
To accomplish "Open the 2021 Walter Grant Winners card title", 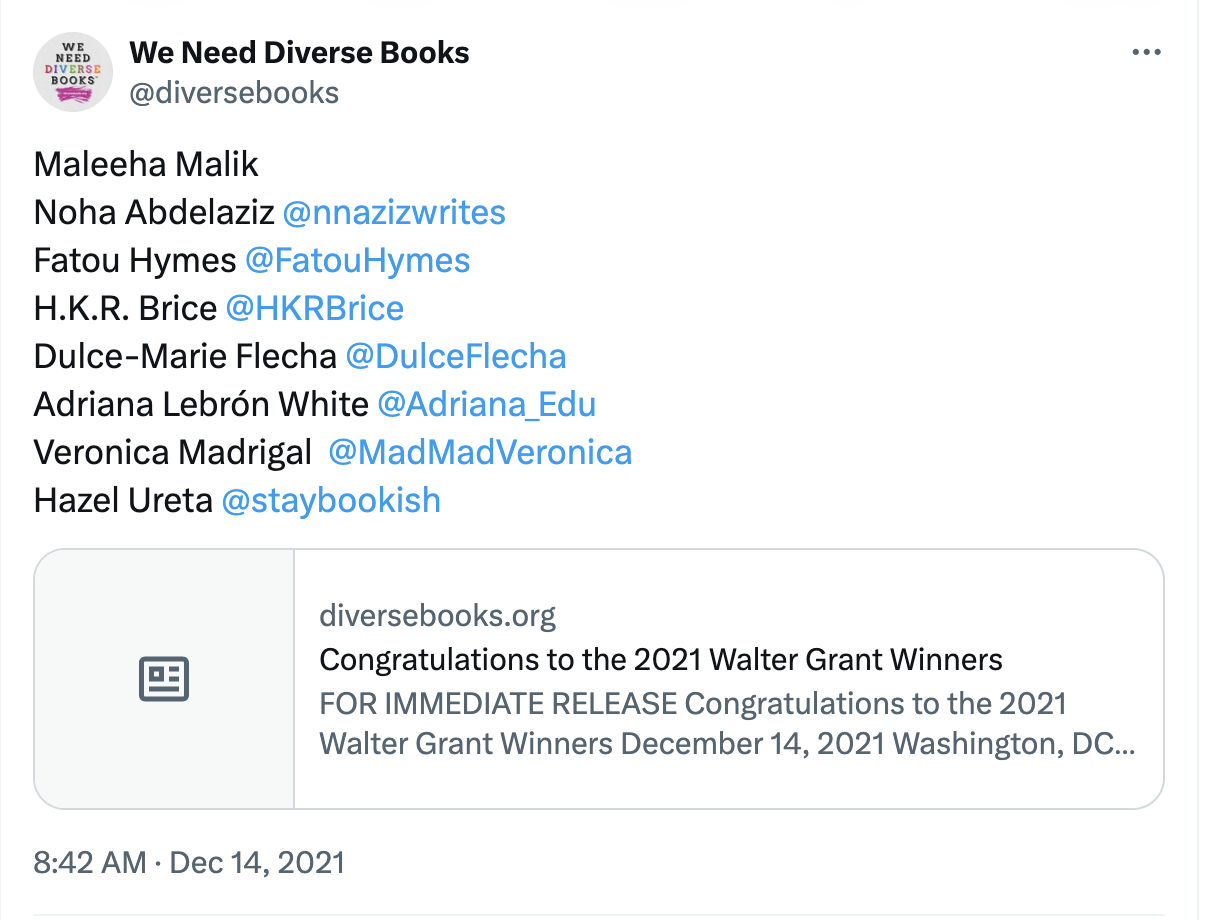I will pos(660,660).
